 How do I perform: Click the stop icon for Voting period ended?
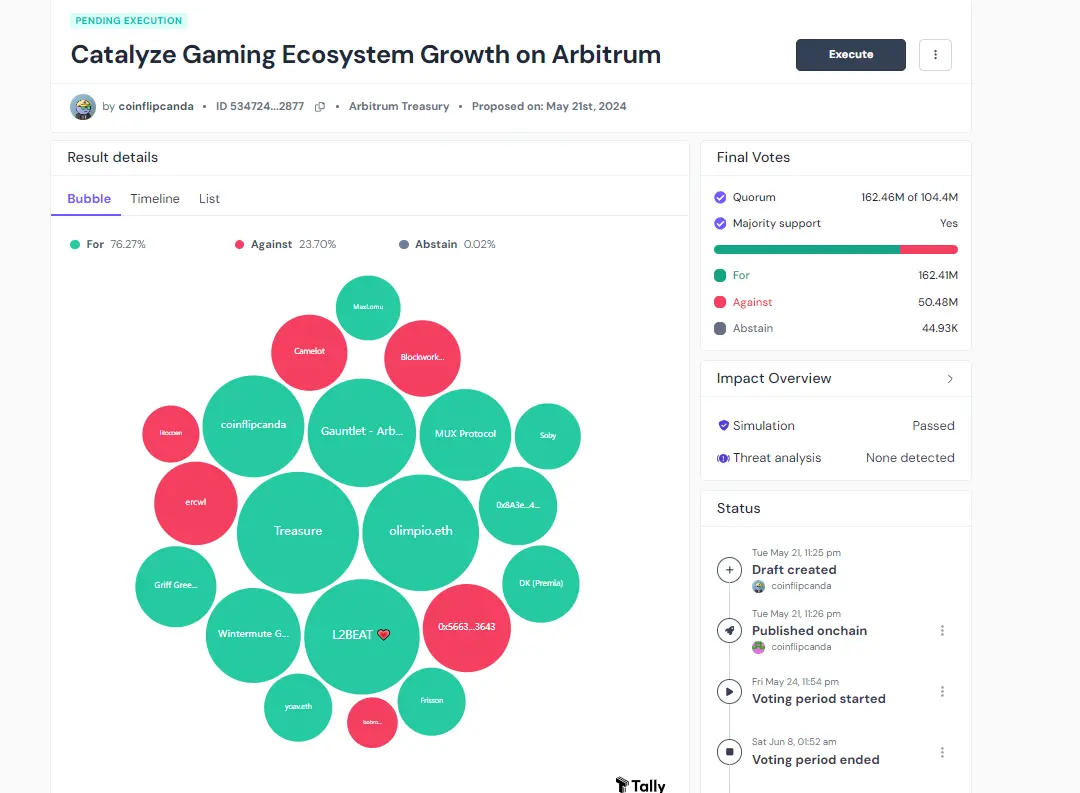point(729,751)
